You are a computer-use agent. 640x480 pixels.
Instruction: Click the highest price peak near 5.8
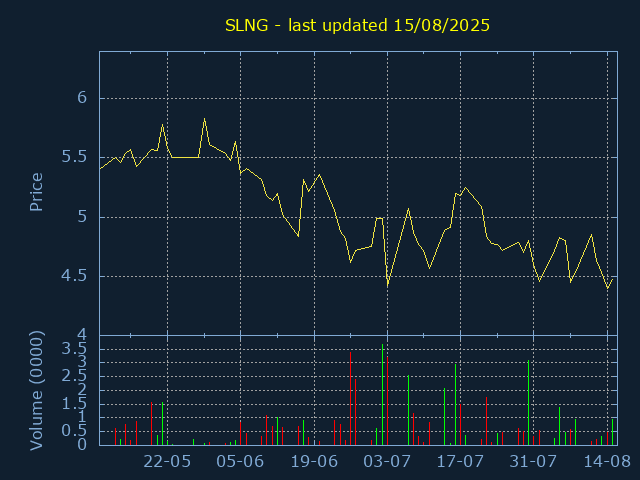[204, 119]
